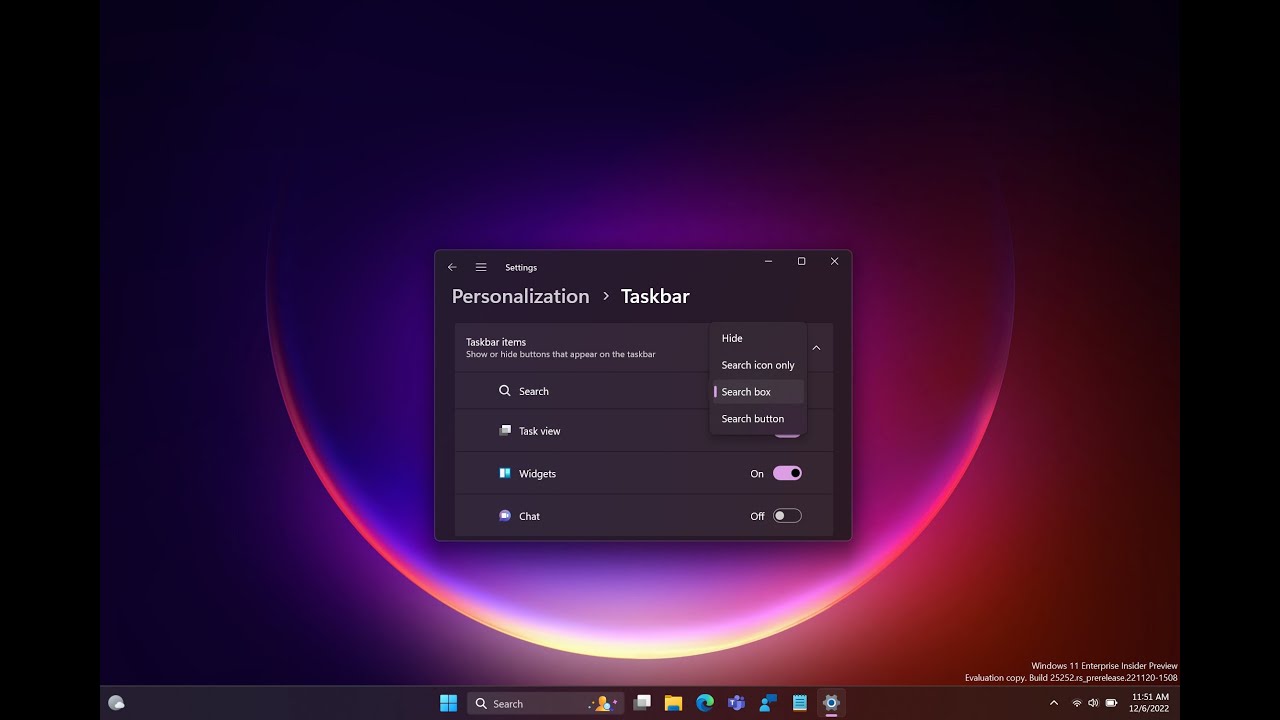Click the Widgets row label
1280x720 pixels.
click(537, 473)
